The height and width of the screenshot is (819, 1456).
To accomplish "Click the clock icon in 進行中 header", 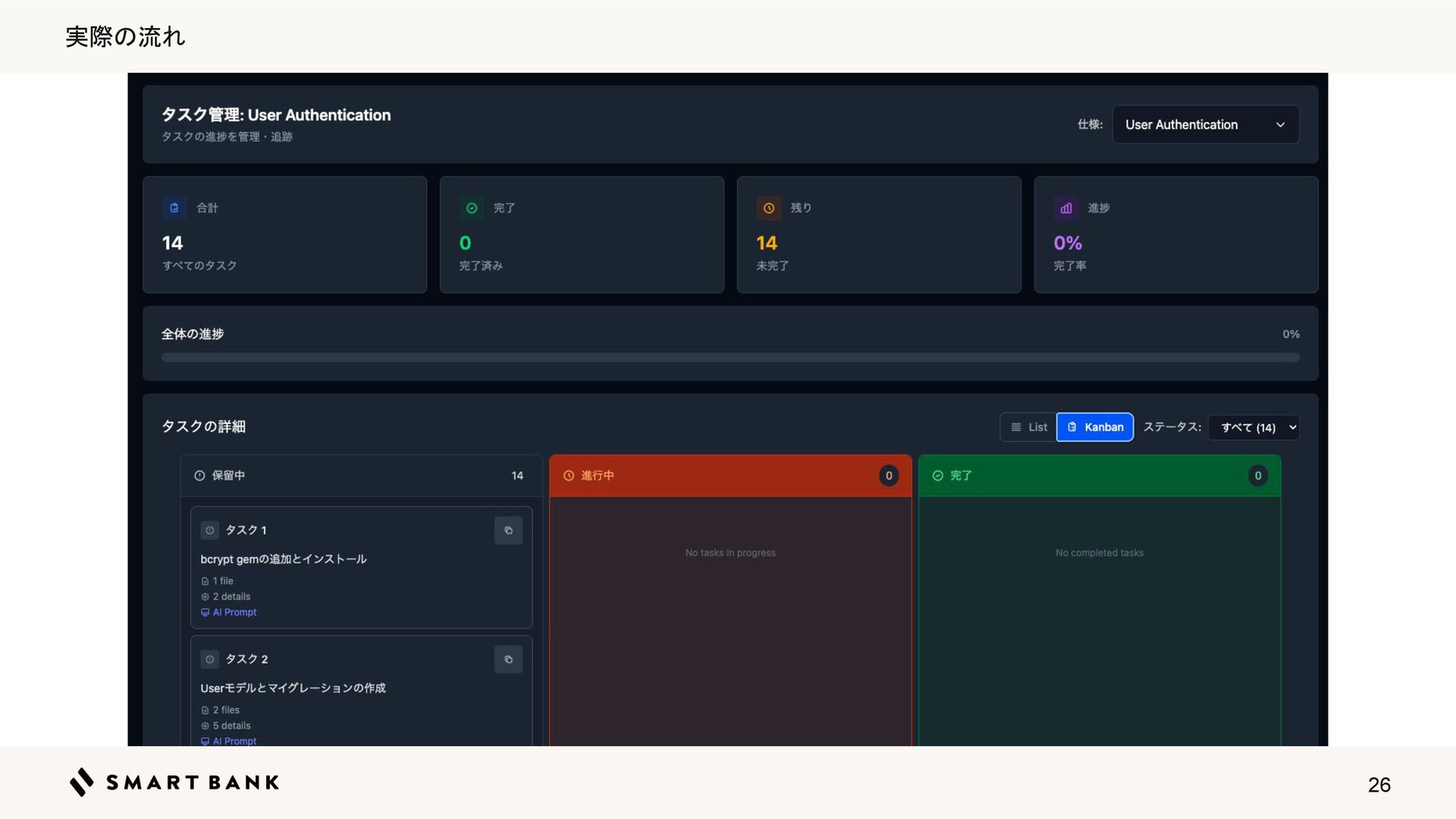I will (569, 475).
